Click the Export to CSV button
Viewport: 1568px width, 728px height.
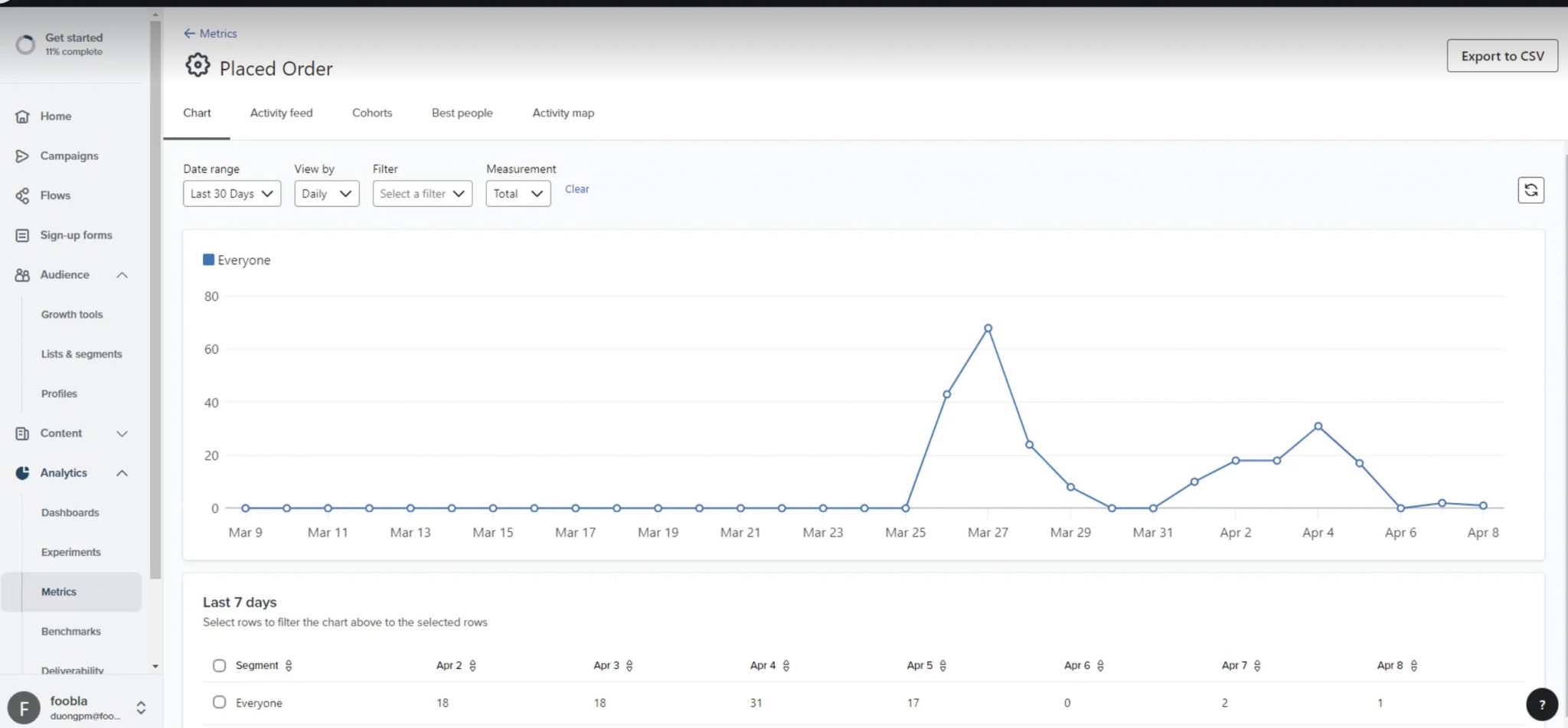point(1502,56)
